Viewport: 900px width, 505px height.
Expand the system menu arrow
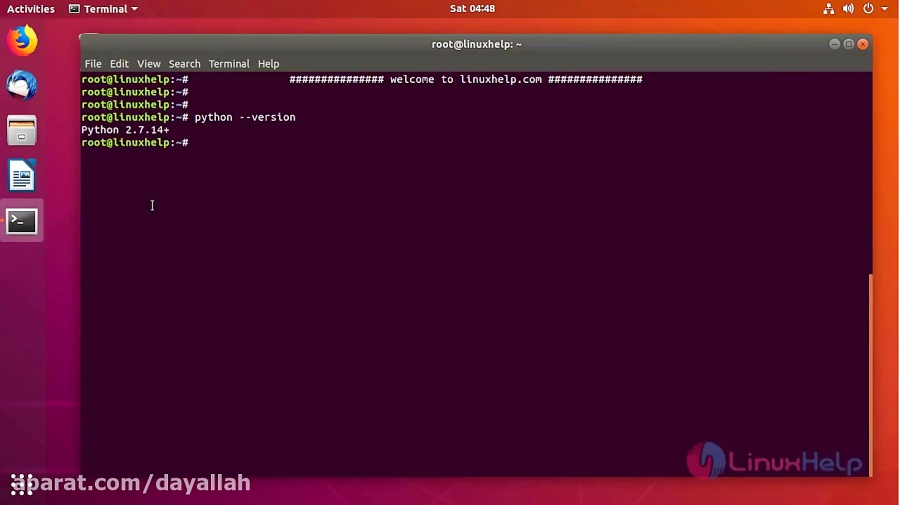(x=885, y=9)
